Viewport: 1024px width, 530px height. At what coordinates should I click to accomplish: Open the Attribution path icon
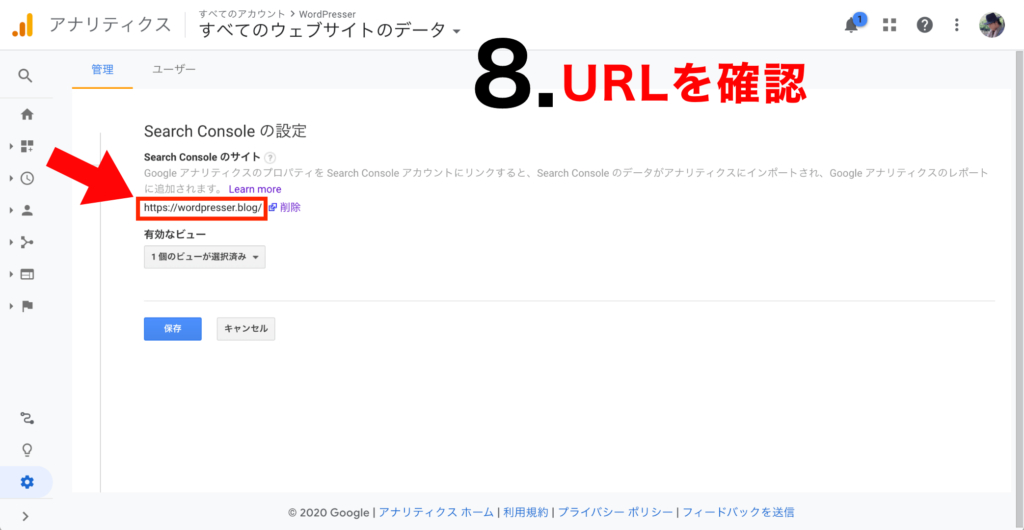click(x=27, y=418)
